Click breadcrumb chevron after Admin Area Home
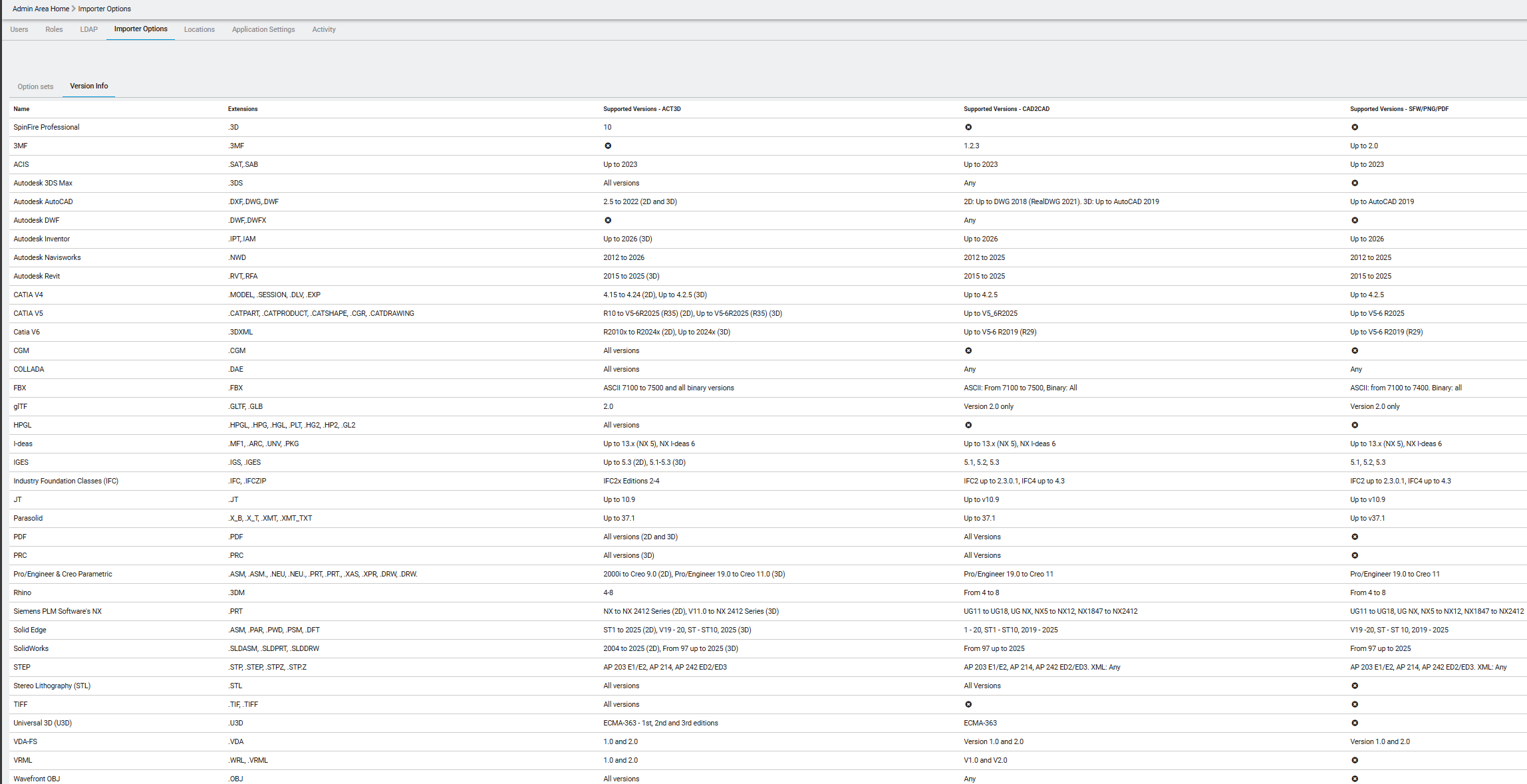Image resolution: width=1527 pixels, height=784 pixels. click(74, 9)
